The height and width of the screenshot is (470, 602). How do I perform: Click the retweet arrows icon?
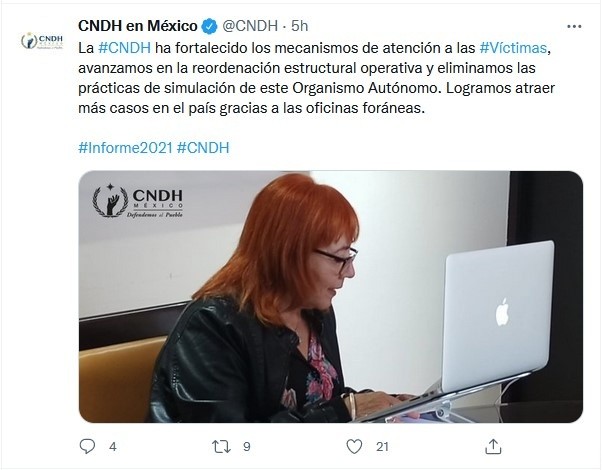222,447
